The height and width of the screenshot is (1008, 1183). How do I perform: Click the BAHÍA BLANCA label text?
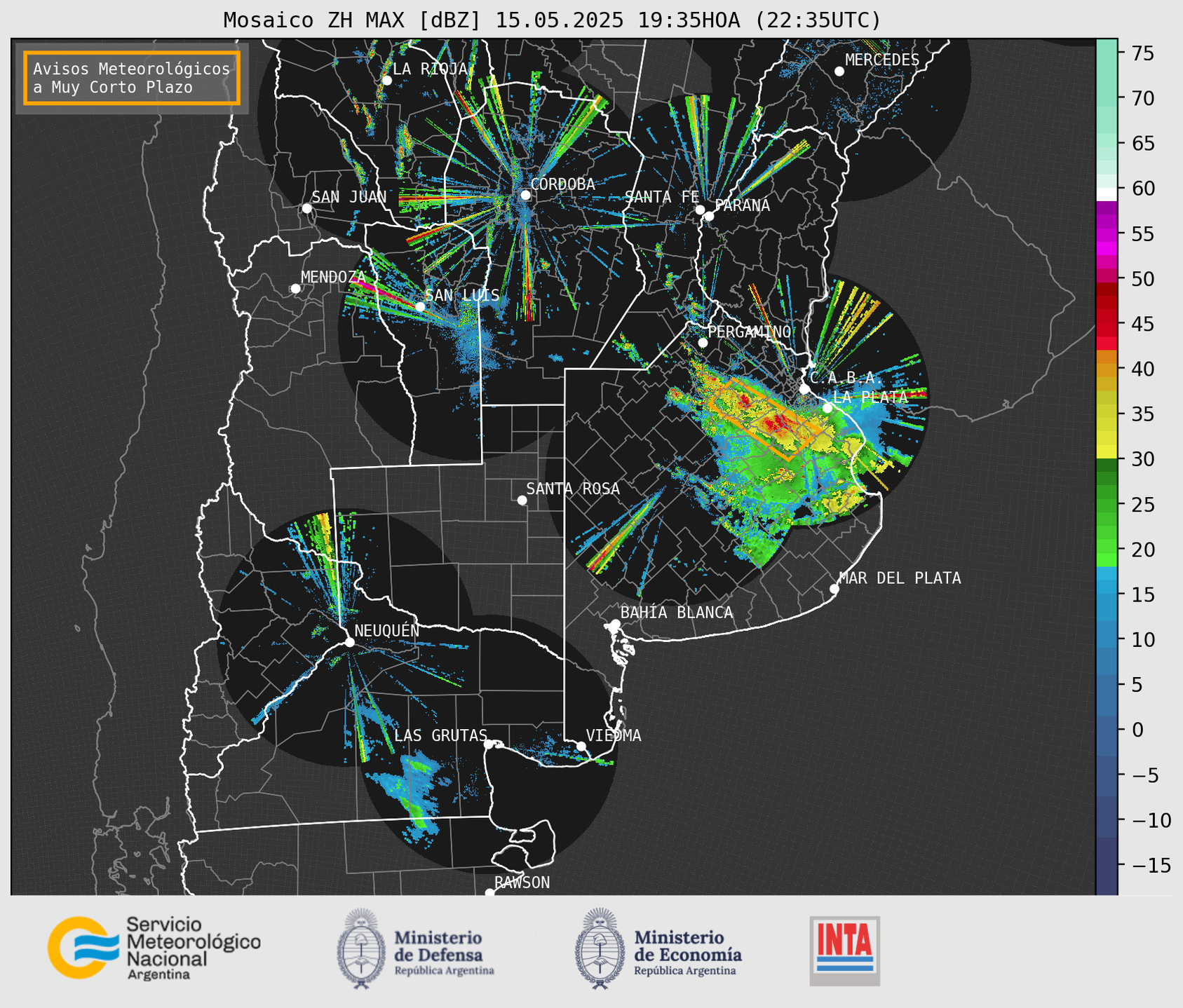tap(677, 613)
